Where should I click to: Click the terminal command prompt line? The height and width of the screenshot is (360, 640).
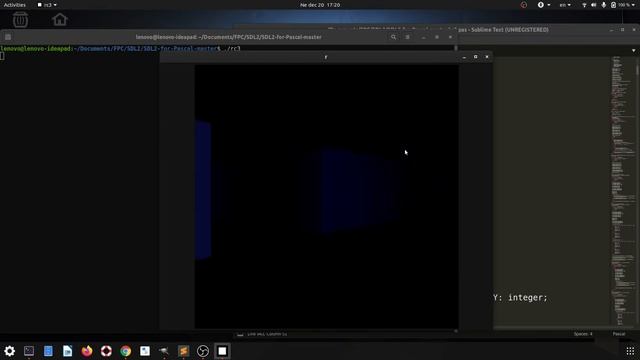click(x=121, y=49)
